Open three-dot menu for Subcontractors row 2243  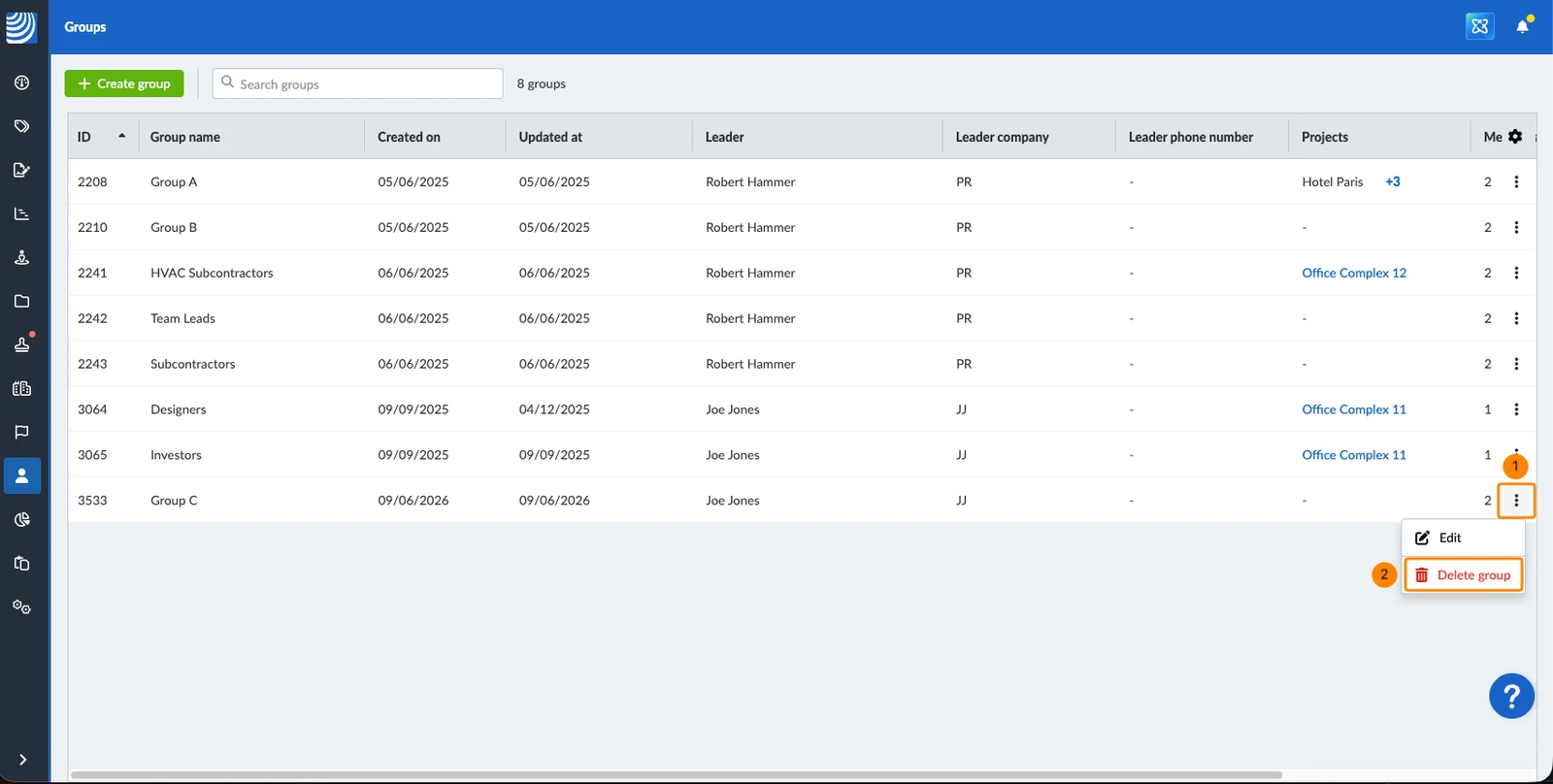1516,364
